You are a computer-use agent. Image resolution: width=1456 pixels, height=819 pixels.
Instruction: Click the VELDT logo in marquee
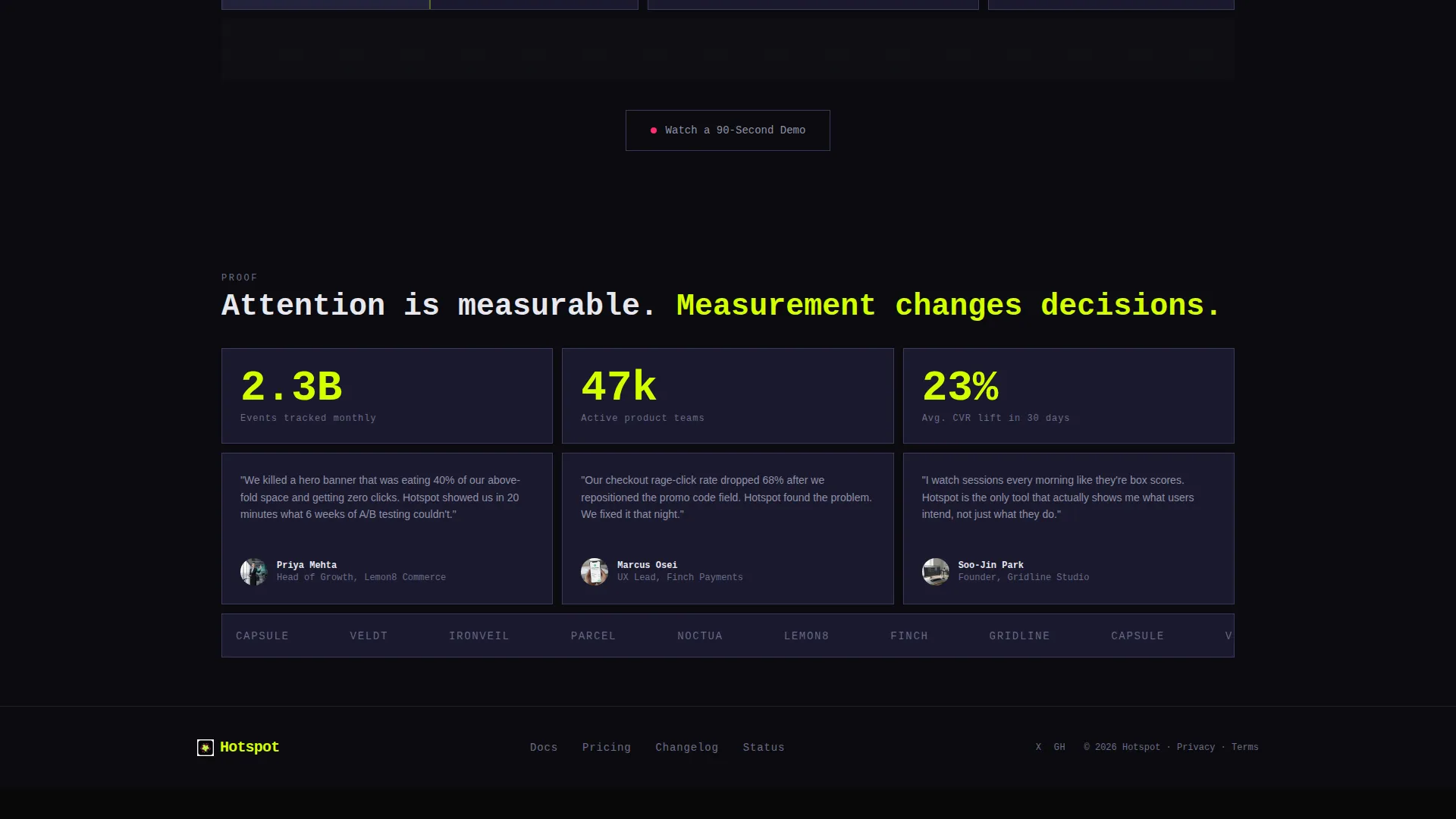coord(369,636)
